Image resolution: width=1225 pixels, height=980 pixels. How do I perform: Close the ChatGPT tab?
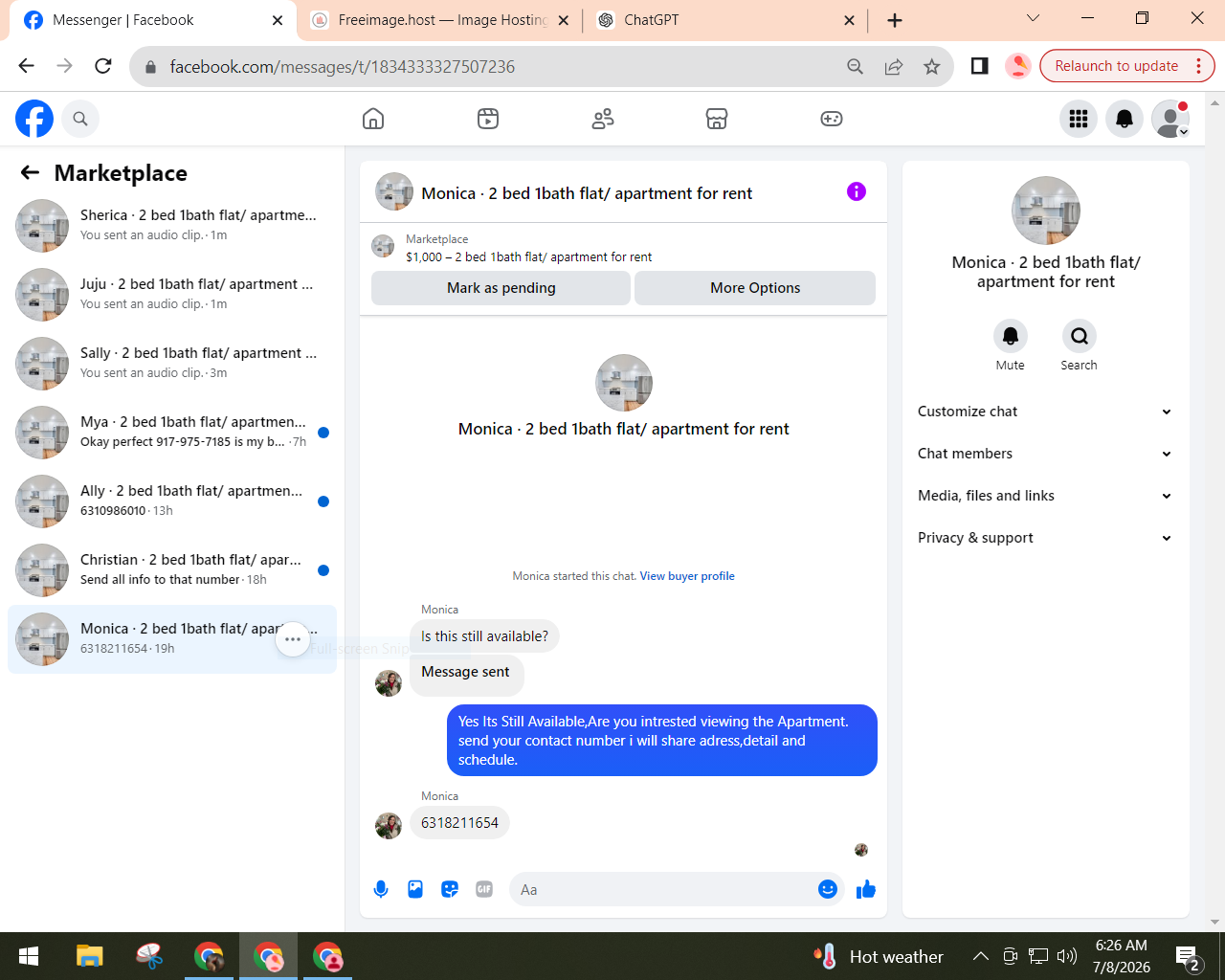pyautogui.click(x=849, y=20)
